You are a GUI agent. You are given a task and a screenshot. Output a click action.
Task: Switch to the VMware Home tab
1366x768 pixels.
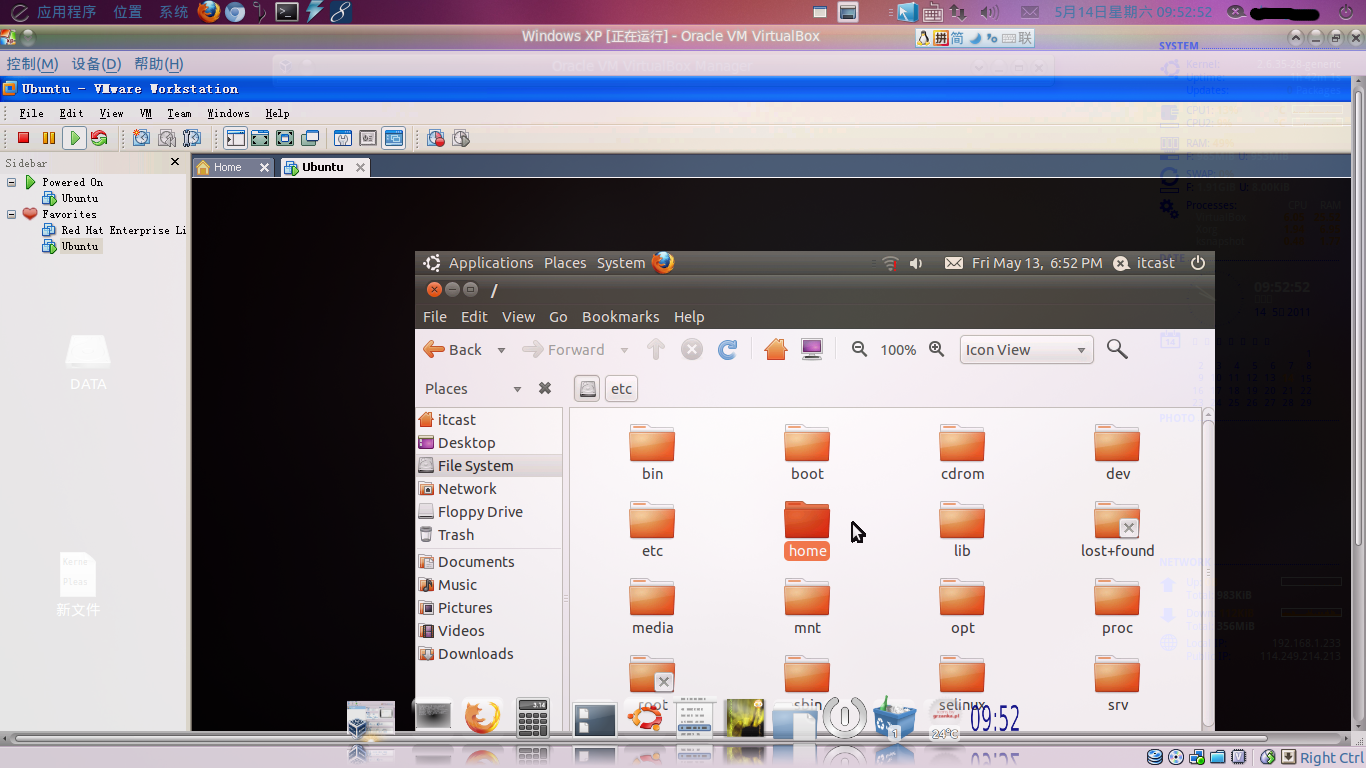coord(232,167)
